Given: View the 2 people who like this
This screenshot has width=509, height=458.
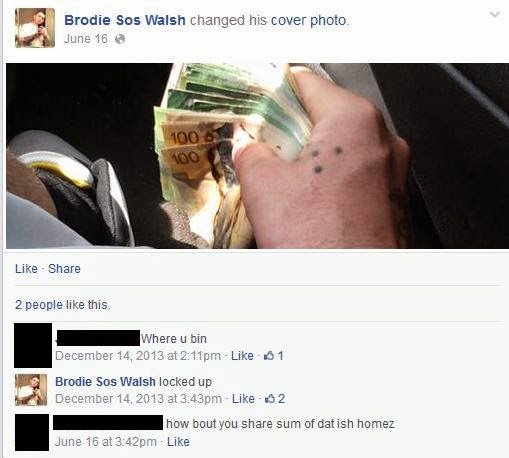Looking at the screenshot, I should point(62,305).
